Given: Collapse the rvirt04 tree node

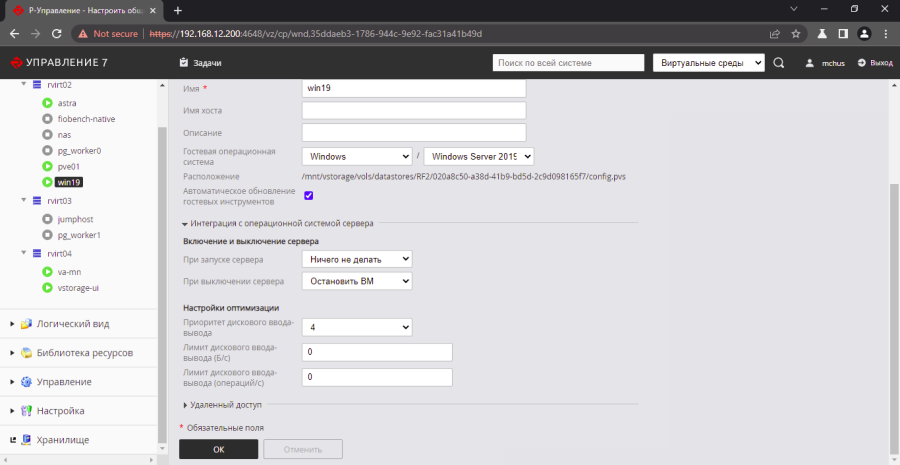Looking at the screenshot, I should (x=23, y=254).
